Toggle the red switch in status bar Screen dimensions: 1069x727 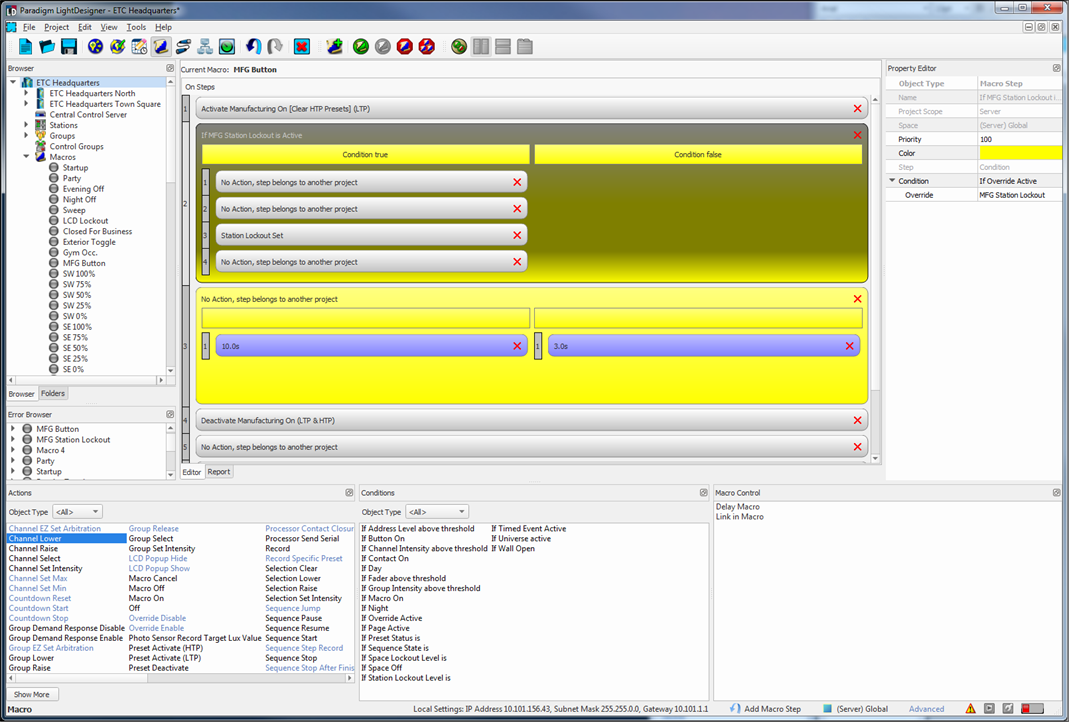(x=1032, y=709)
